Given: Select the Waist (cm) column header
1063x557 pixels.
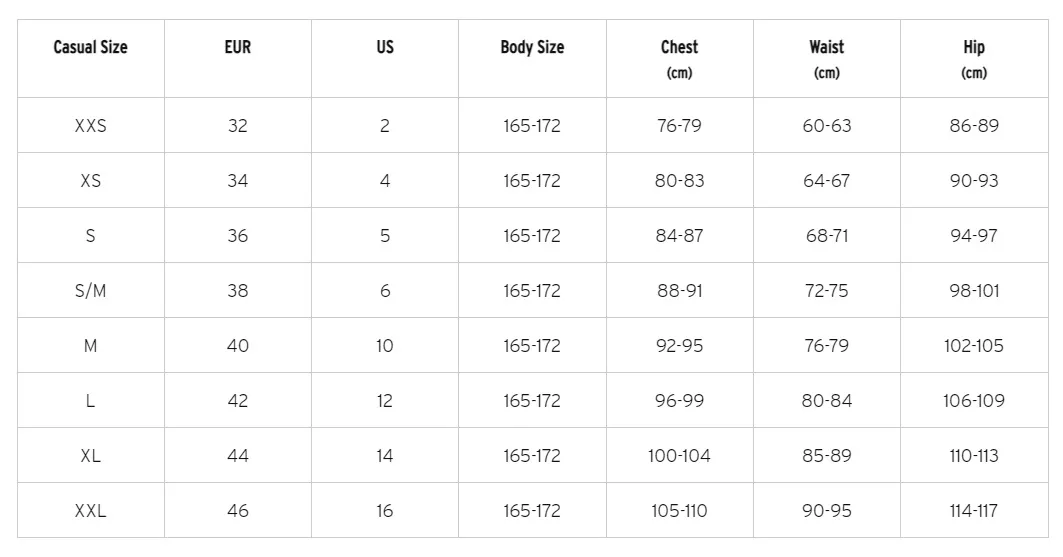Looking at the screenshot, I should 826,59.
